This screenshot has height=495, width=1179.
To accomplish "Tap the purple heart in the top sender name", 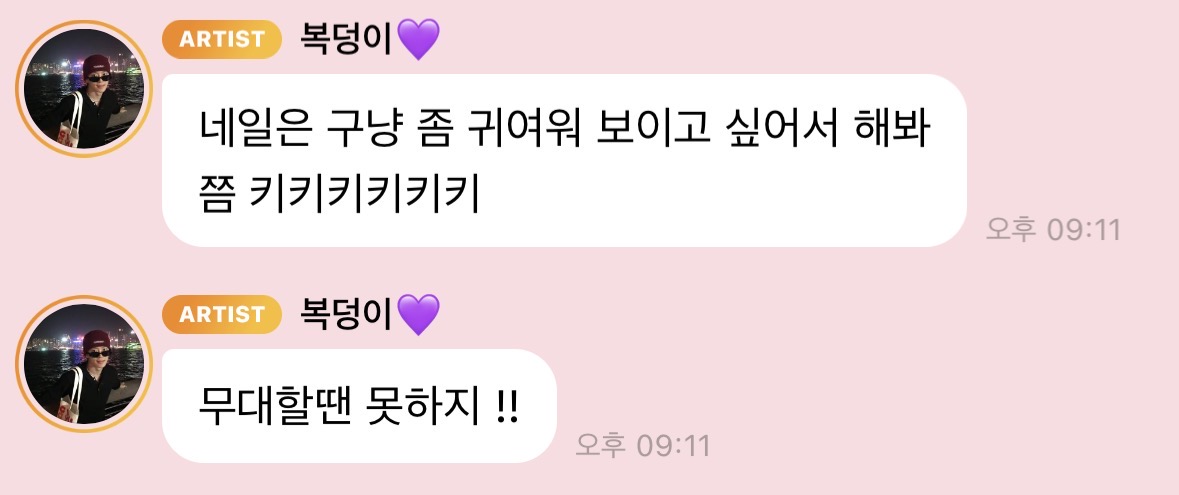I will 418,40.
